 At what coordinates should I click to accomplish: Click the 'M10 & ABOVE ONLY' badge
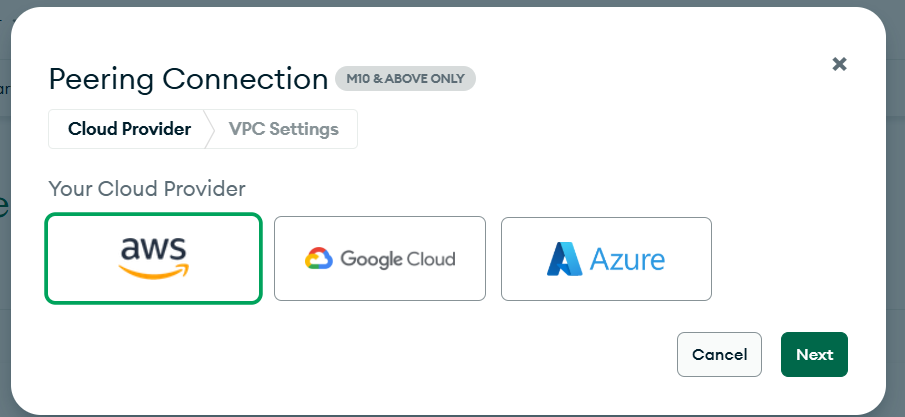point(405,79)
